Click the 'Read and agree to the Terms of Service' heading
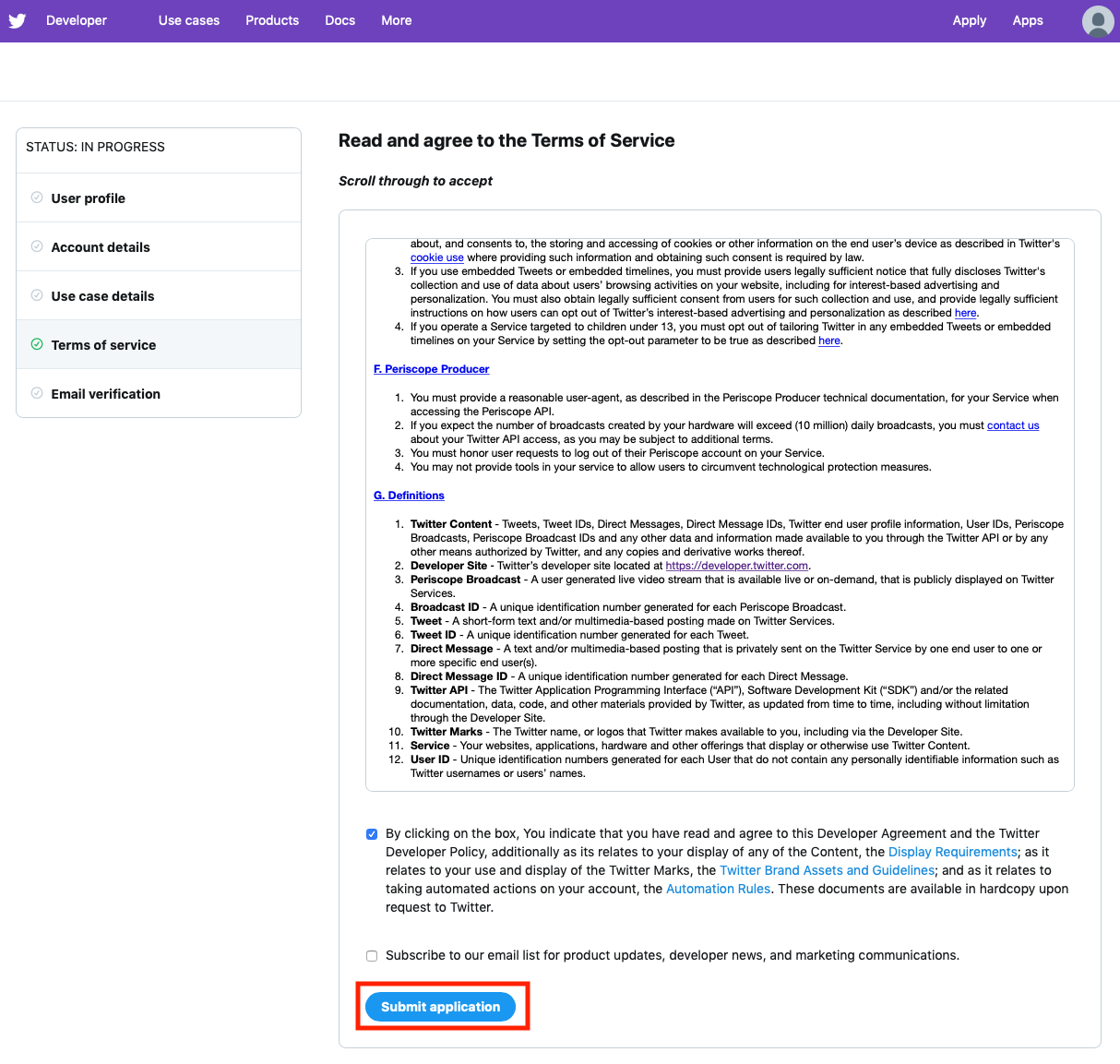The height and width of the screenshot is (1064, 1120). coord(506,140)
